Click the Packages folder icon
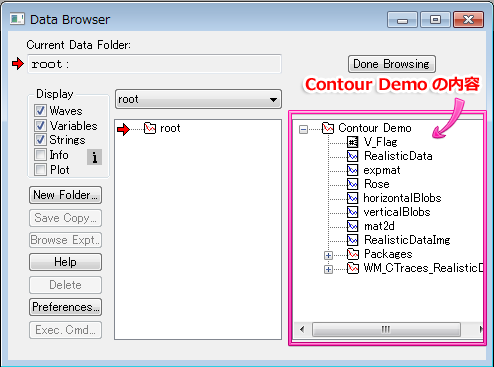This screenshot has height=367, width=494. click(x=353, y=254)
